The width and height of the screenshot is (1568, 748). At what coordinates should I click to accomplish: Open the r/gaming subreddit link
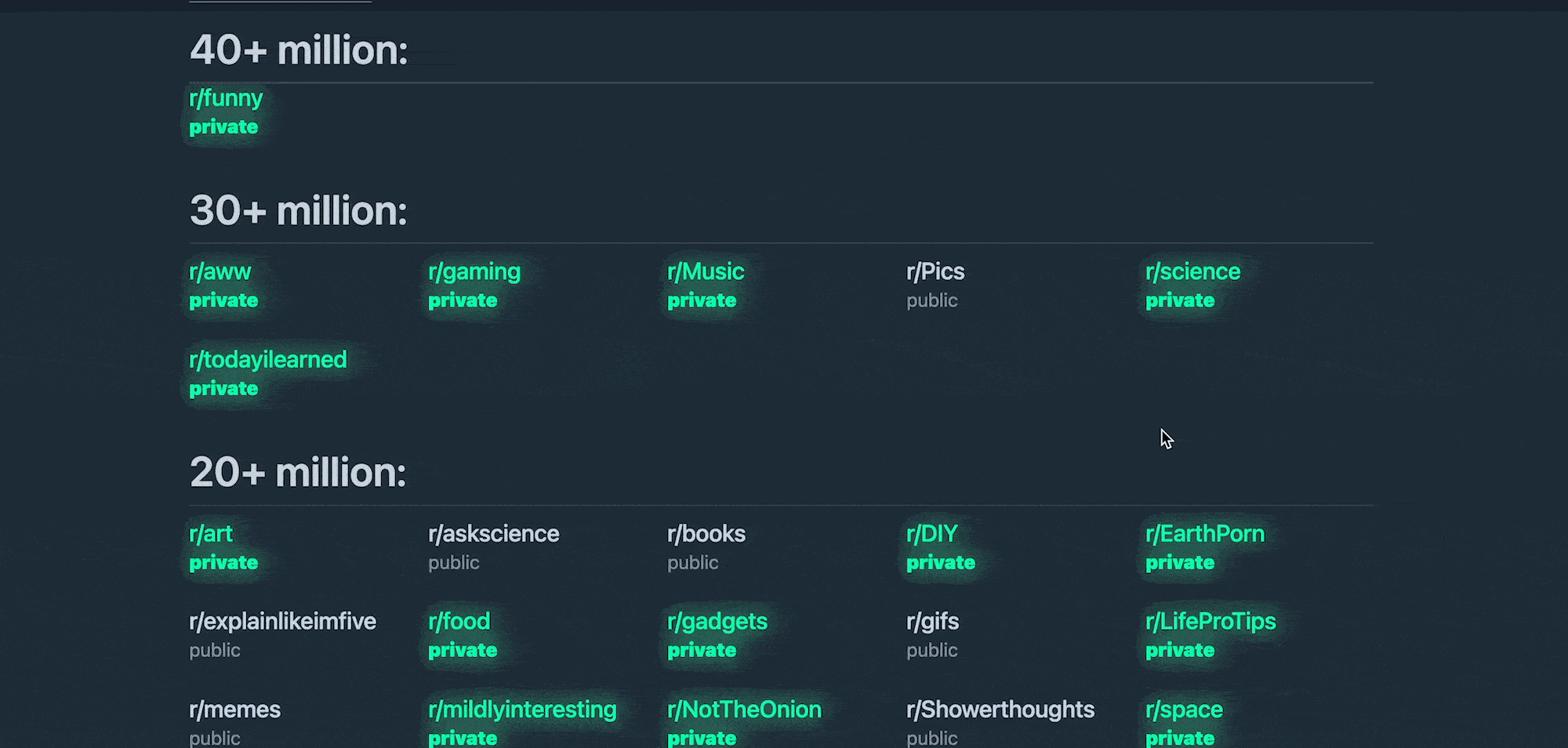[474, 271]
